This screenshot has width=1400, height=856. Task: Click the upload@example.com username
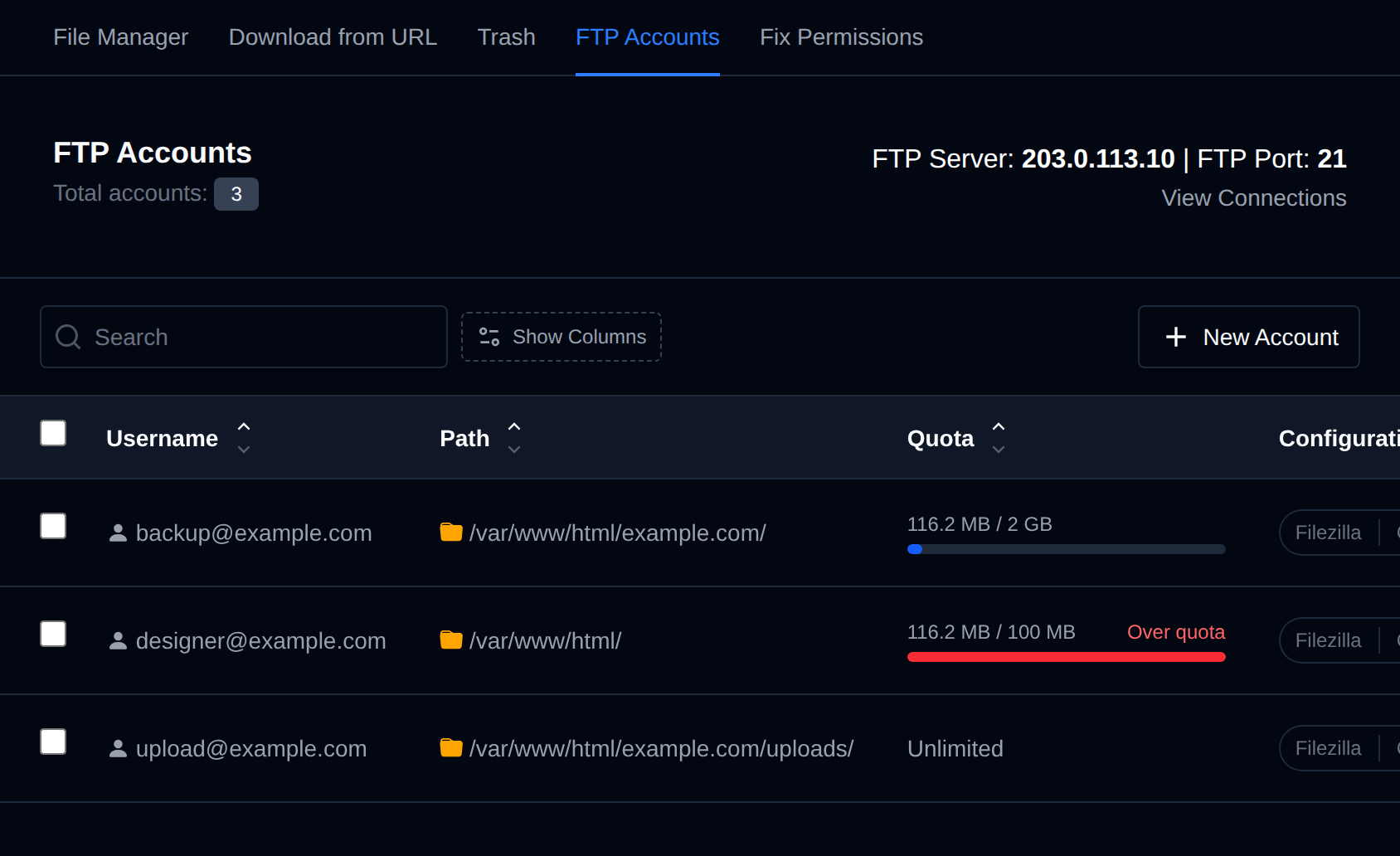pyautogui.click(x=251, y=748)
